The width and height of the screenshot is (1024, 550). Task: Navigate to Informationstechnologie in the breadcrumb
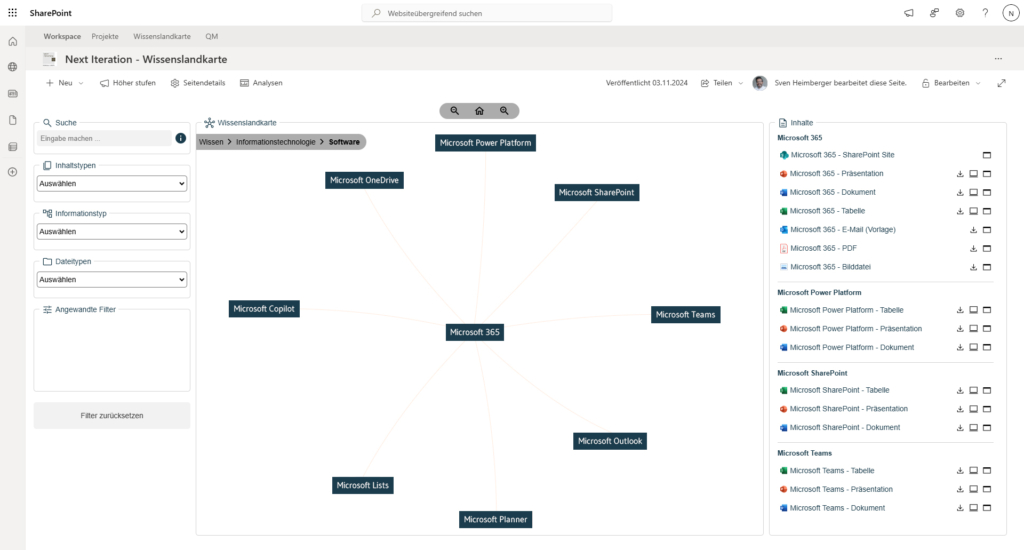click(276, 142)
